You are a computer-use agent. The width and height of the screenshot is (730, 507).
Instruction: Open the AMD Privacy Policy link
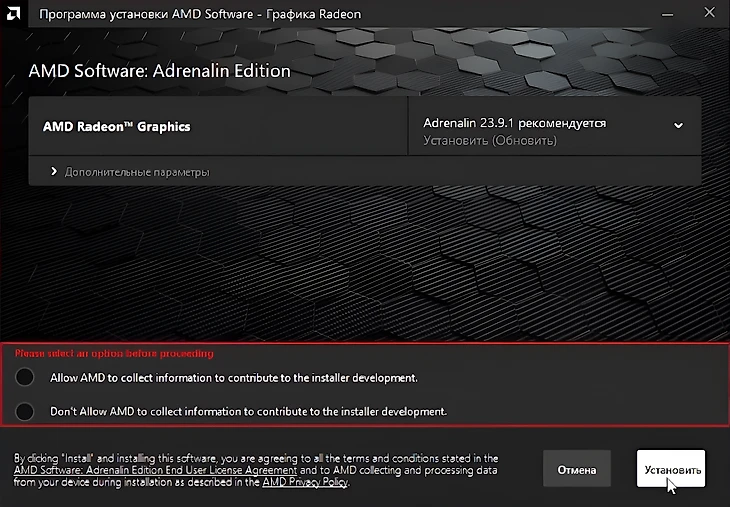pos(304,482)
